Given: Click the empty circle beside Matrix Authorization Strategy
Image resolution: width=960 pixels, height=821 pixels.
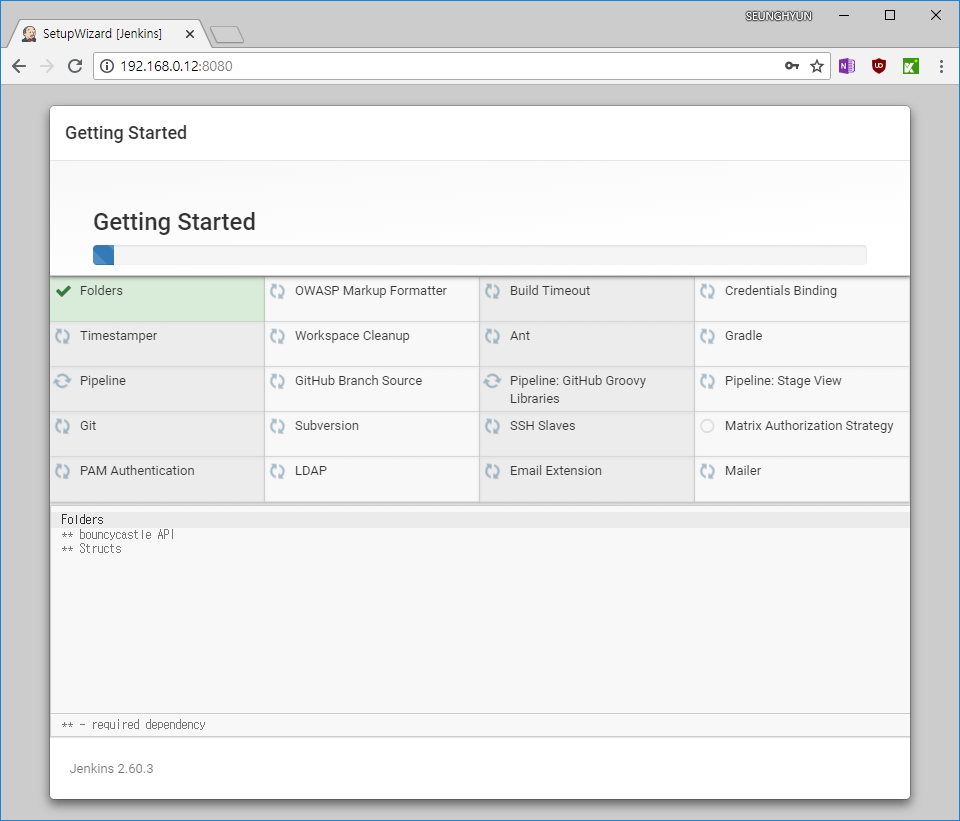Looking at the screenshot, I should 707,425.
